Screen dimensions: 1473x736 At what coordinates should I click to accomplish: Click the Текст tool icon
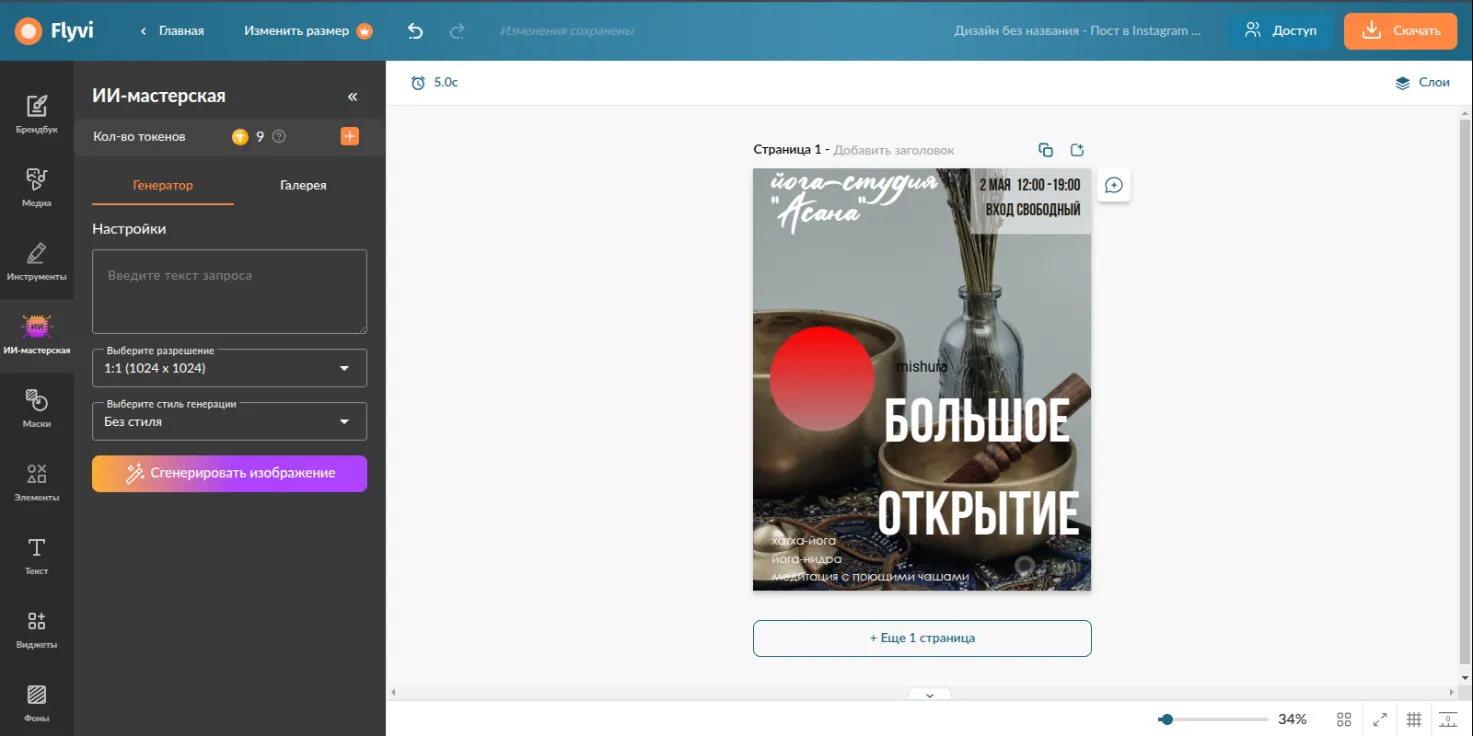(x=37, y=550)
